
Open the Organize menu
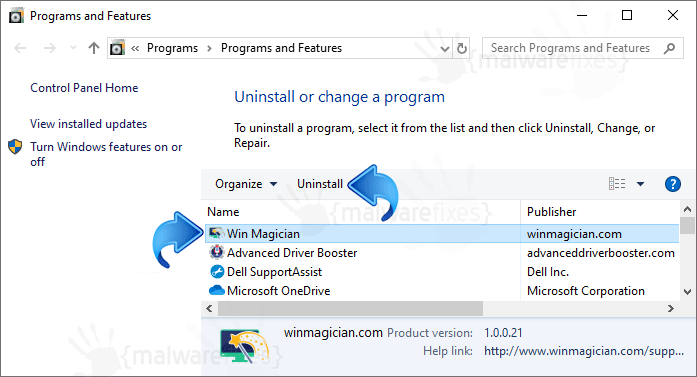(246, 184)
